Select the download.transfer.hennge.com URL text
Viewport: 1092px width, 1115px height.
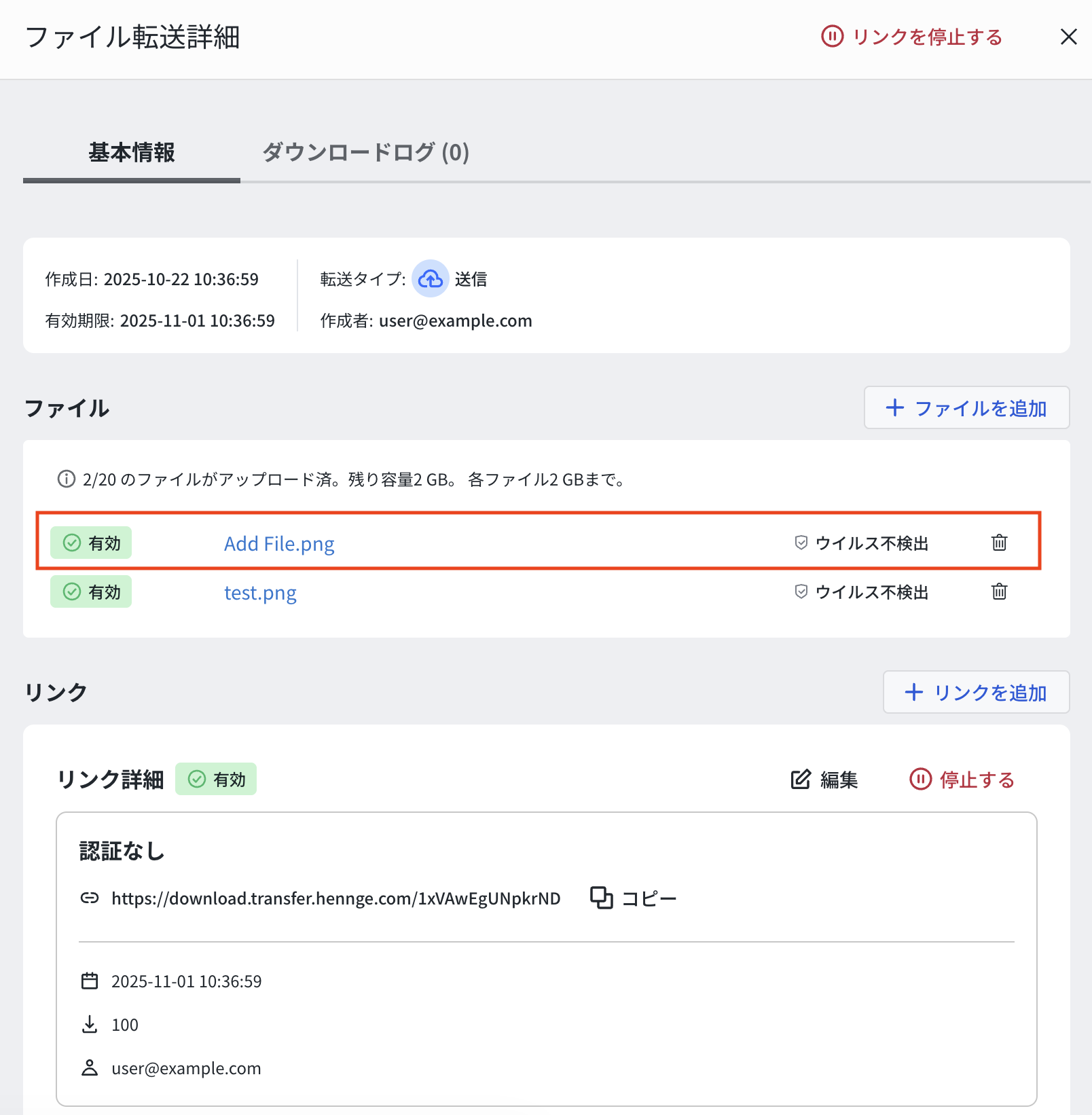[x=336, y=898]
